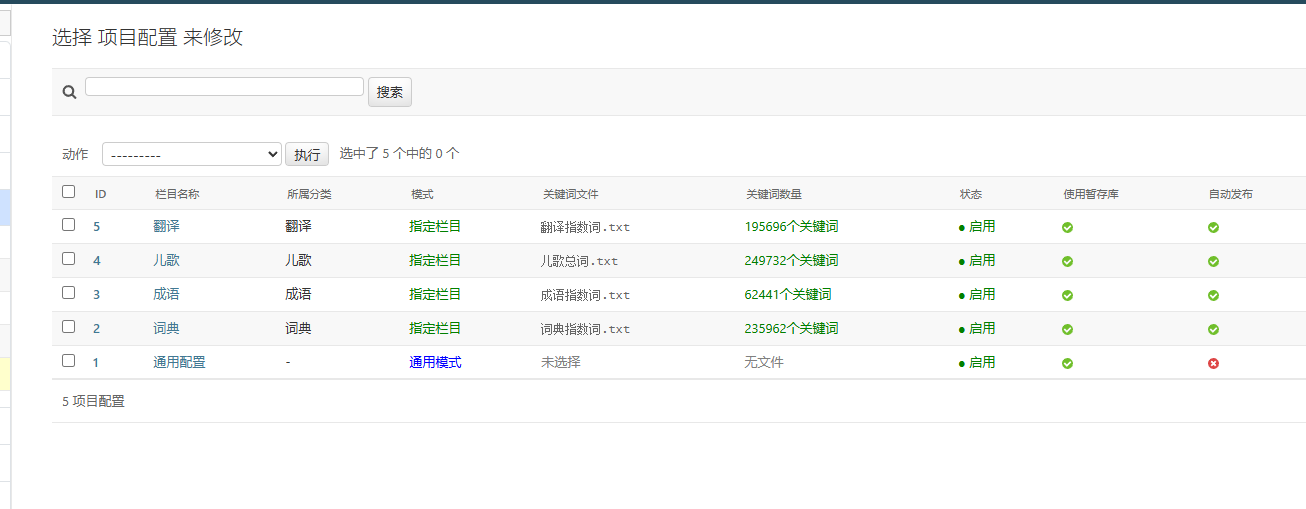1306x509 pixels.
Task: Click green check under 自动发布 for 词典
Action: point(1213,330)
